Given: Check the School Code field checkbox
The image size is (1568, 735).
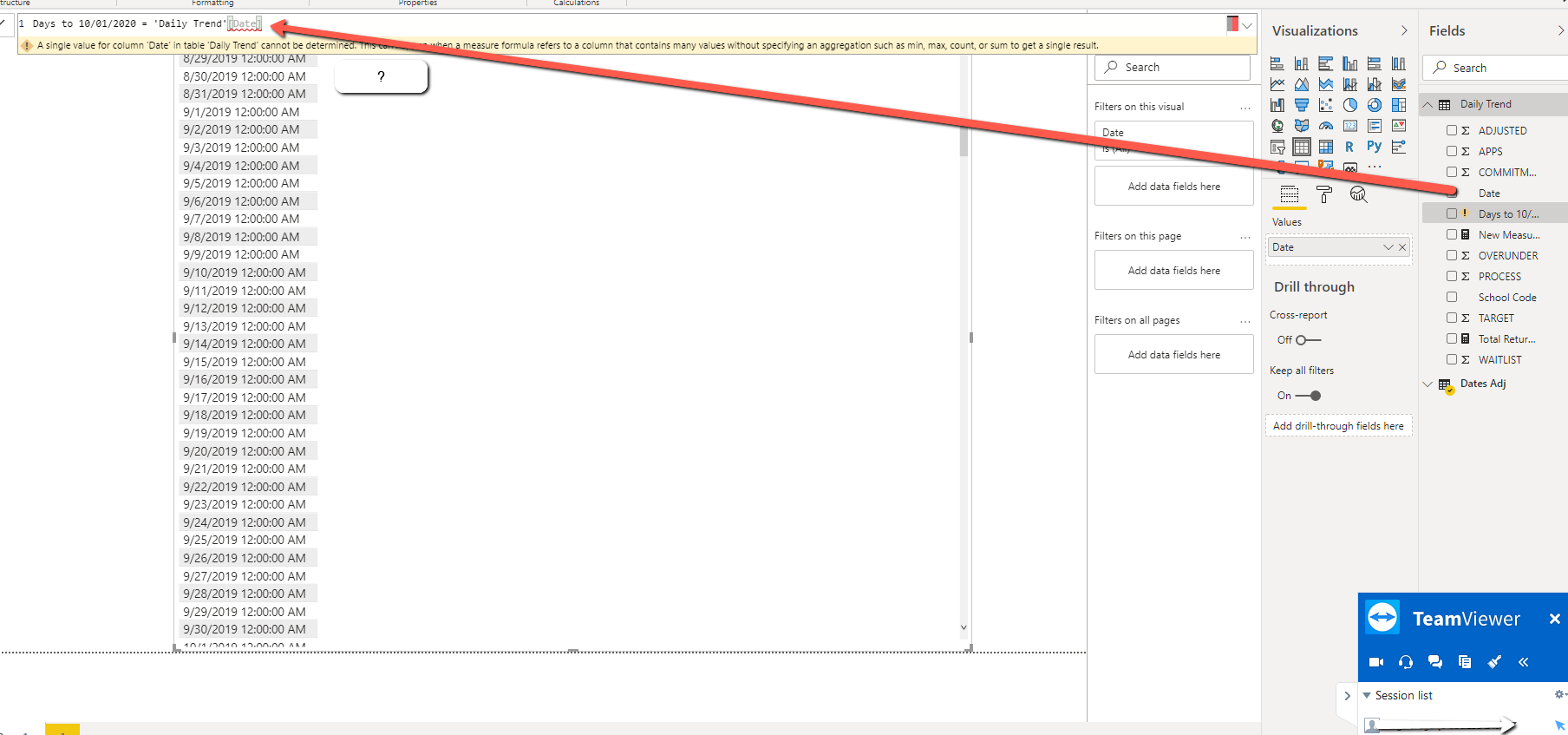Looking at the screenshot, I should point(1452,297).
